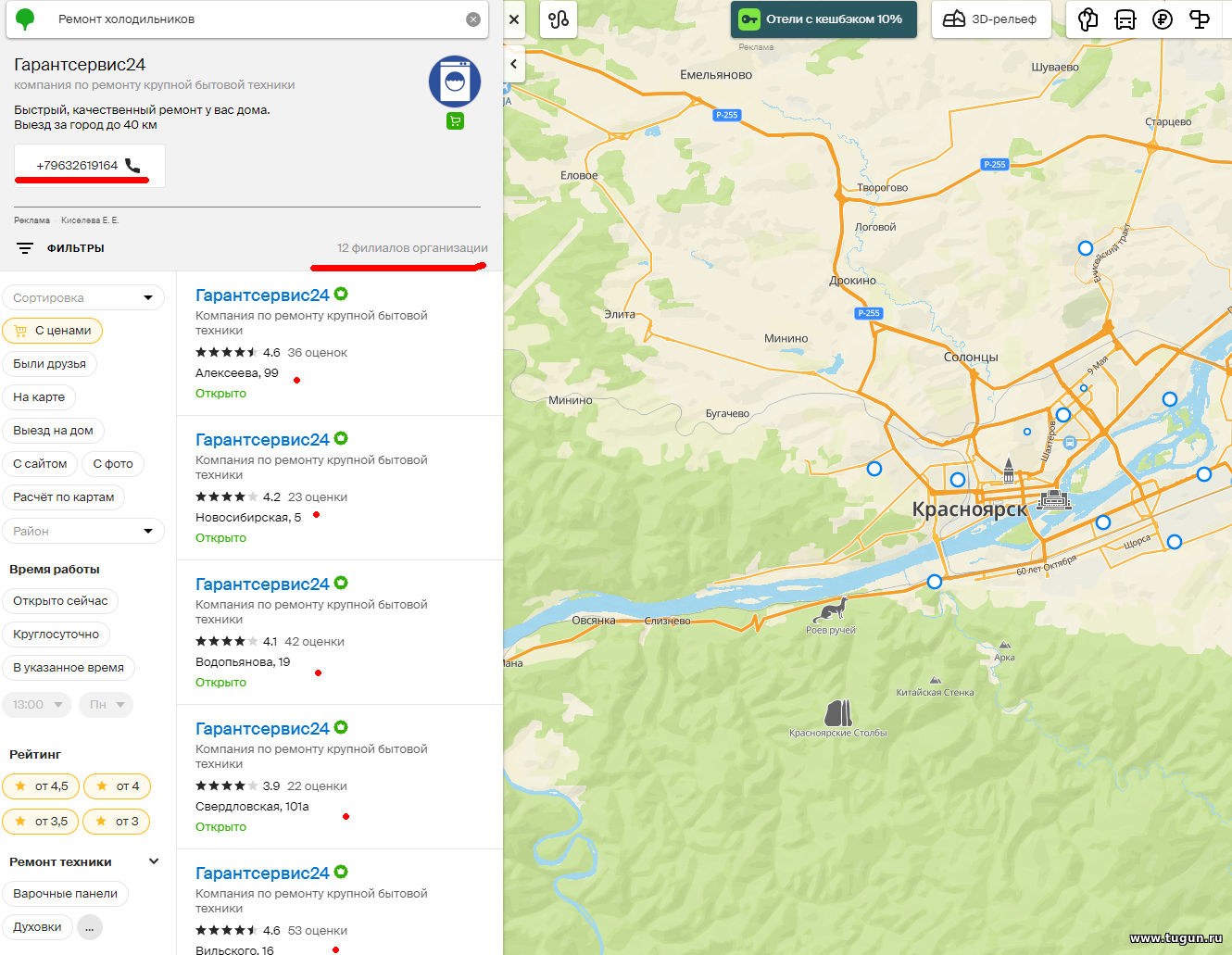Screen dimensions: 1232x955
Task: Enable the С сайтом filter
Action: tap(40, 464)
